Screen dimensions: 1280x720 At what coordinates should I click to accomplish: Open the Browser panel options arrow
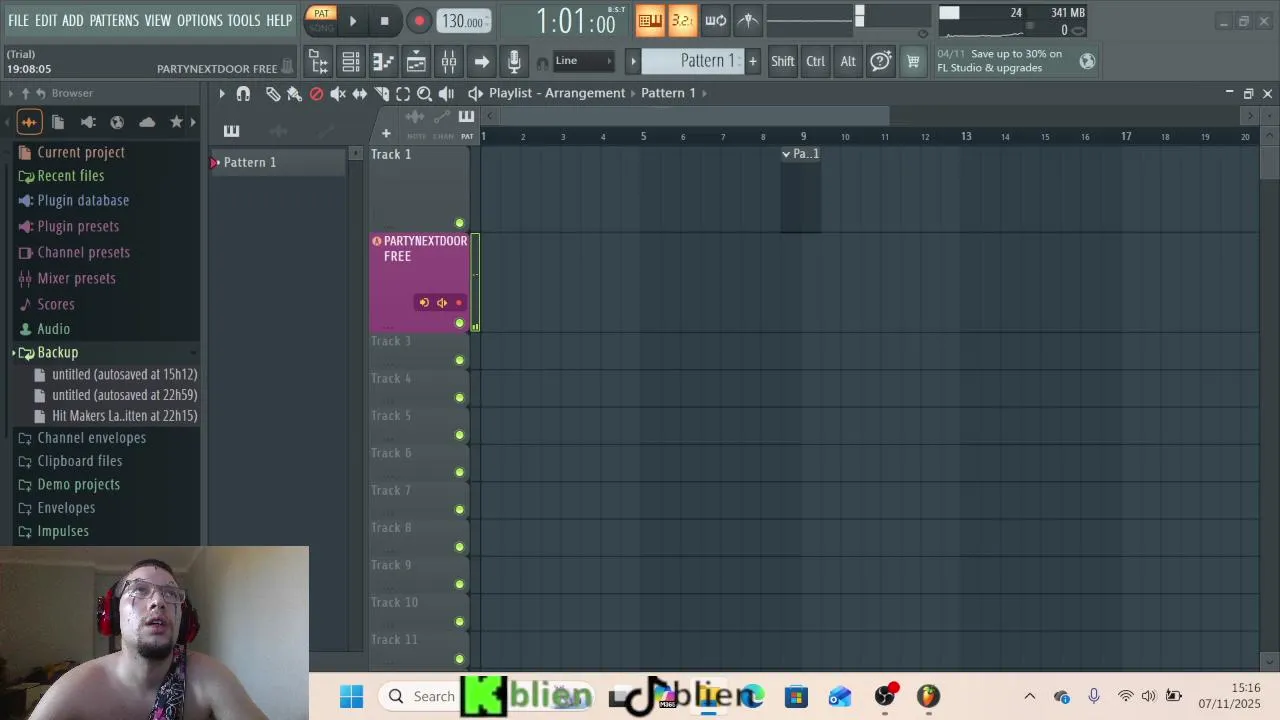pyautogui.click(x=10, y=93)
